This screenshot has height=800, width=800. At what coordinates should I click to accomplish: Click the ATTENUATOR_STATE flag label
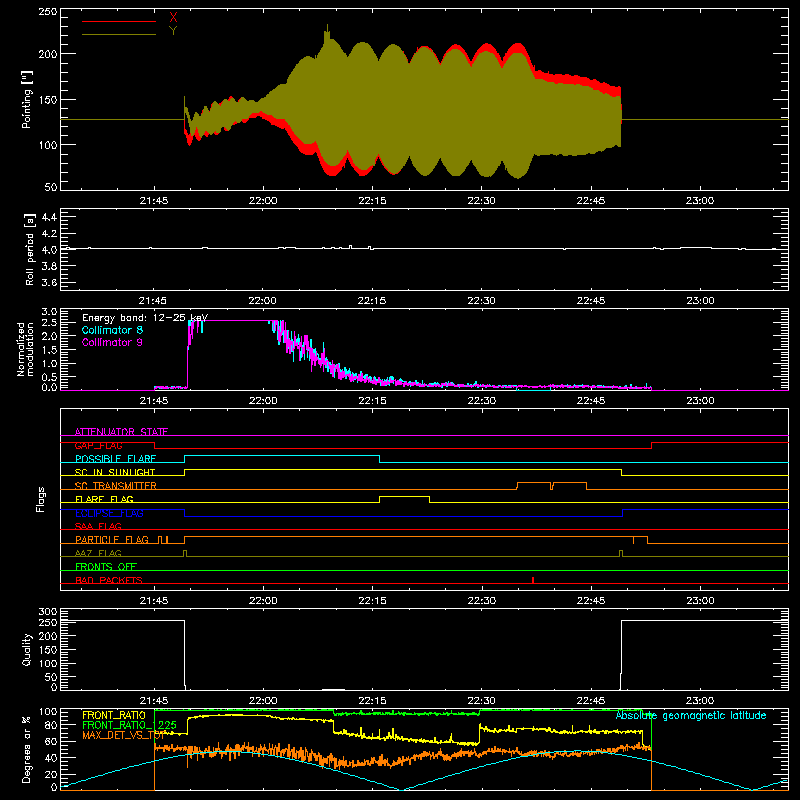[x=121, y=432]
